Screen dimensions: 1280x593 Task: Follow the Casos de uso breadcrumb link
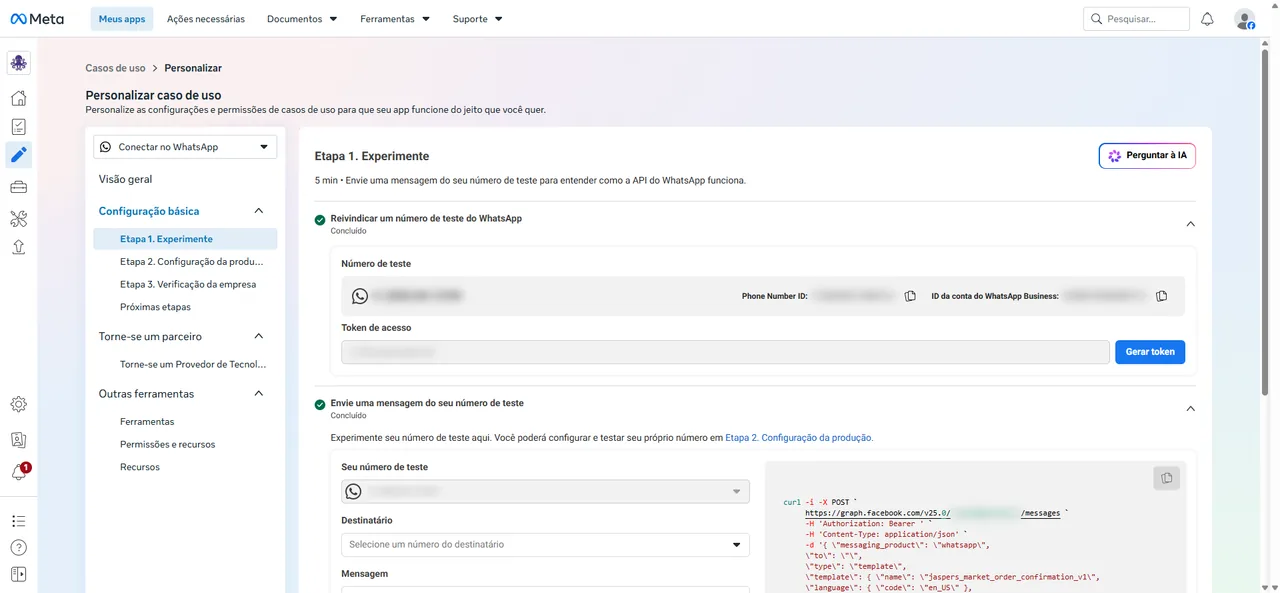point(115,68)
